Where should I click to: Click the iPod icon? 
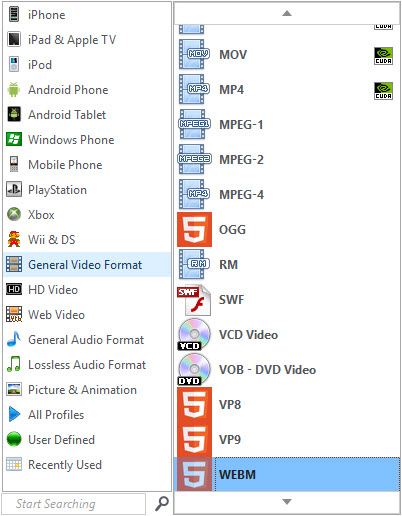point(14,64)
